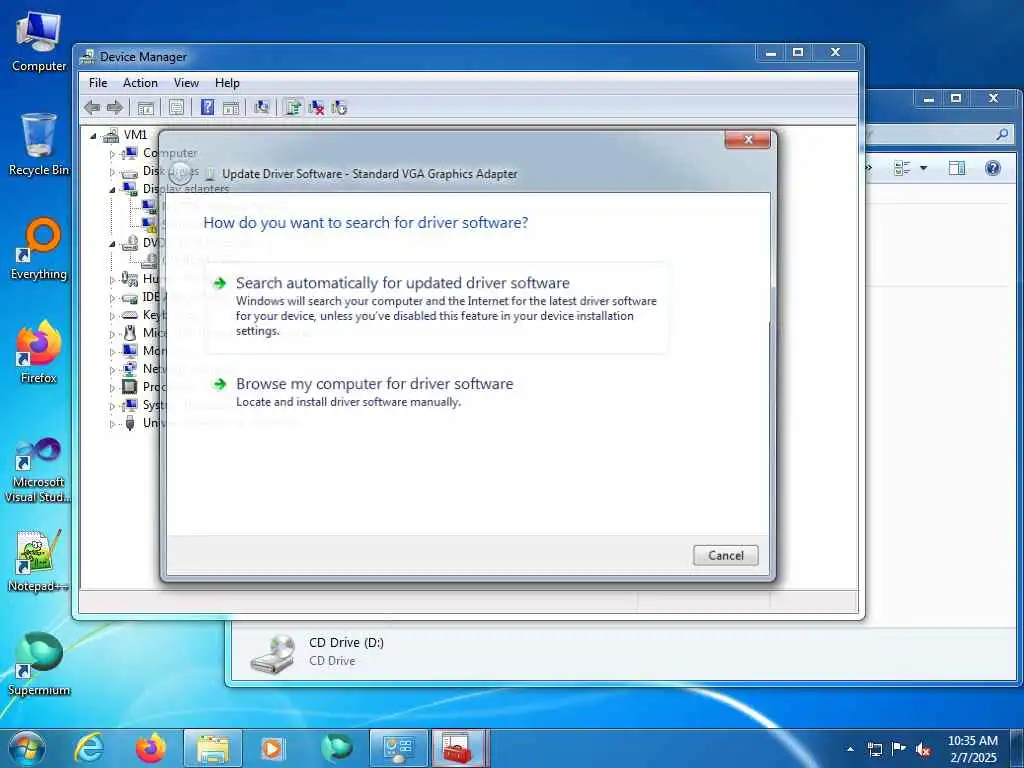Select the Supermium desktop shortcut
The width and height of the screenshot is (1024, 768).
[39, 664]
